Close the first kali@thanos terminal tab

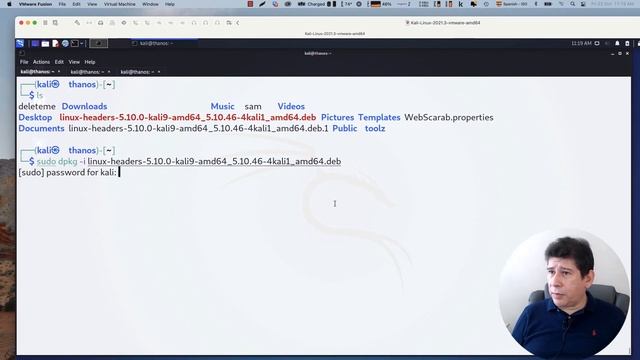[59, 72]
